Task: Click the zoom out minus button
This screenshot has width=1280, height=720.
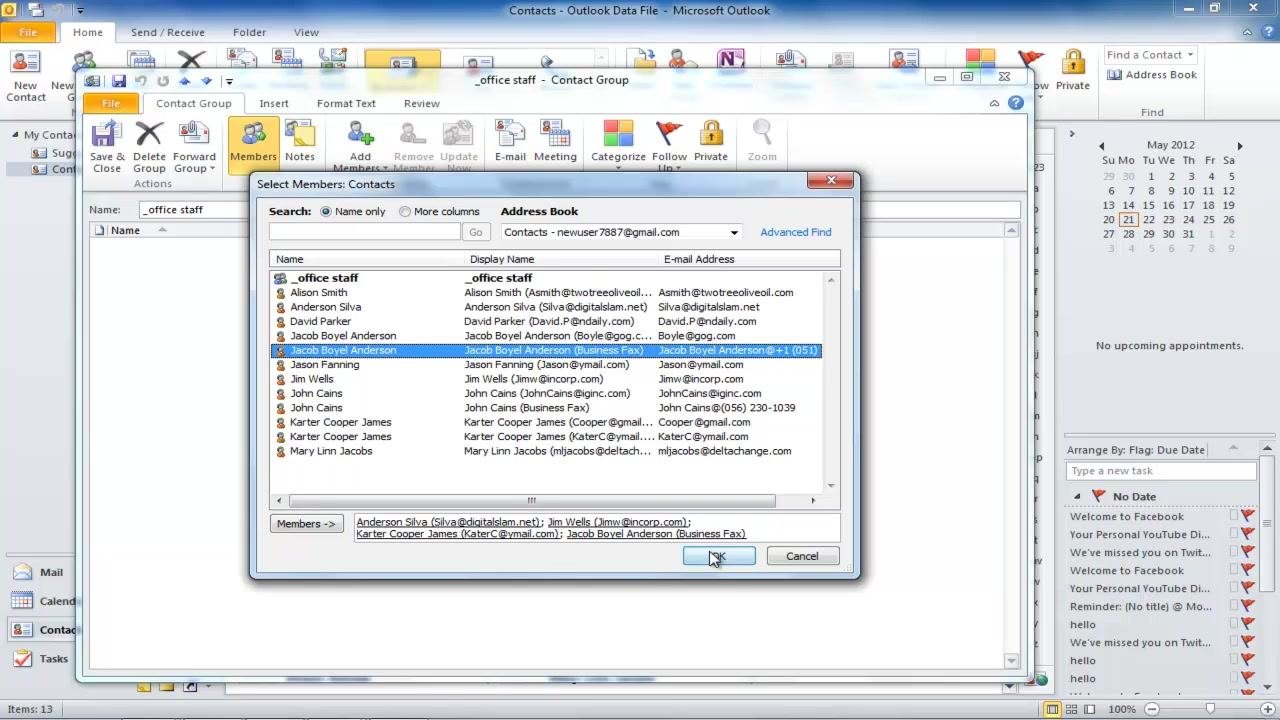Action: pos(1152,709)
